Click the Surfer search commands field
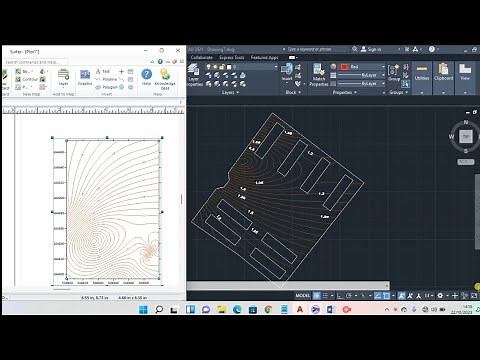The height and width of the screenshot is (360, 480). (x=36, y=62)
